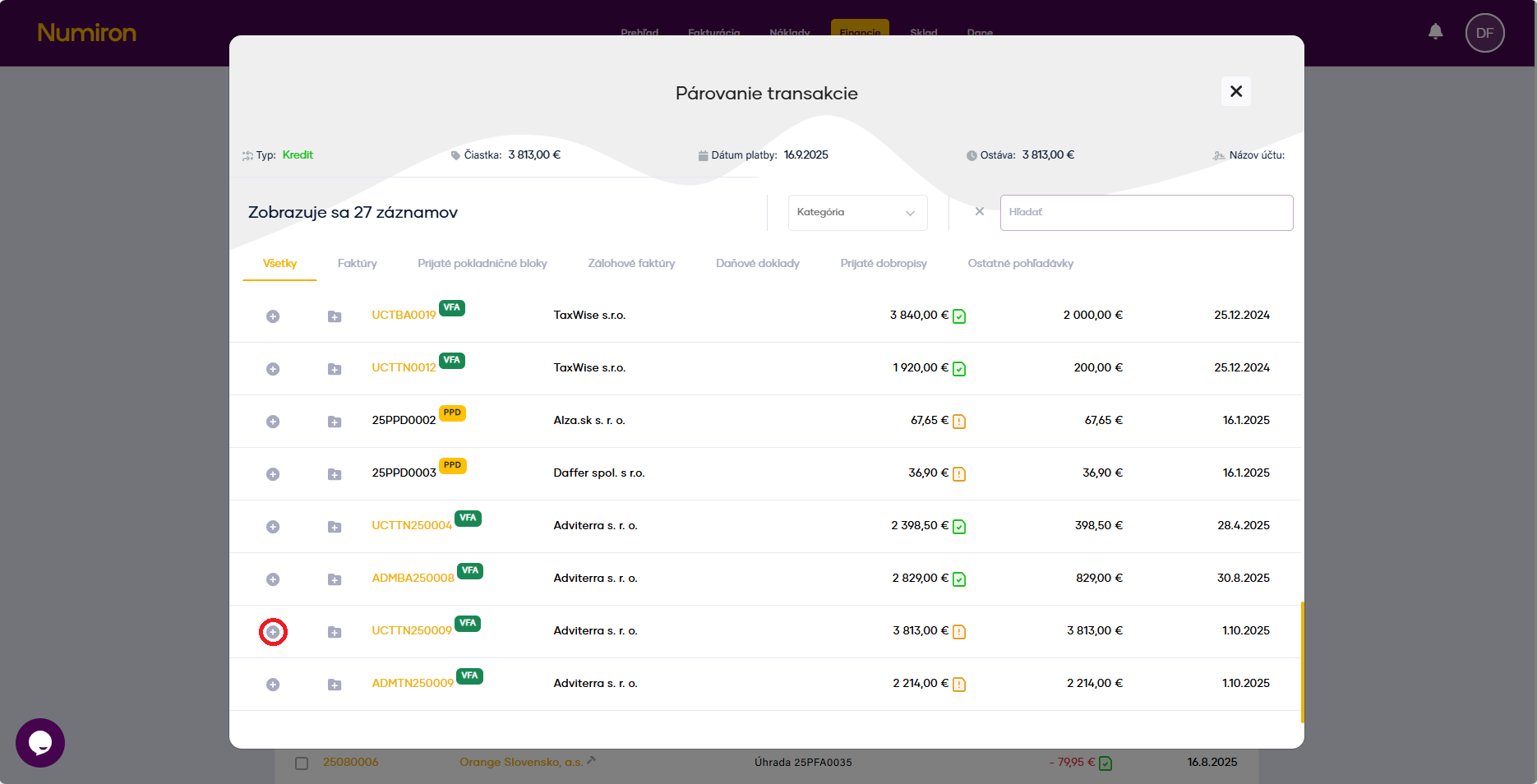Click the orange vertical scrollbar
1537x784 pixels.
1302,662
